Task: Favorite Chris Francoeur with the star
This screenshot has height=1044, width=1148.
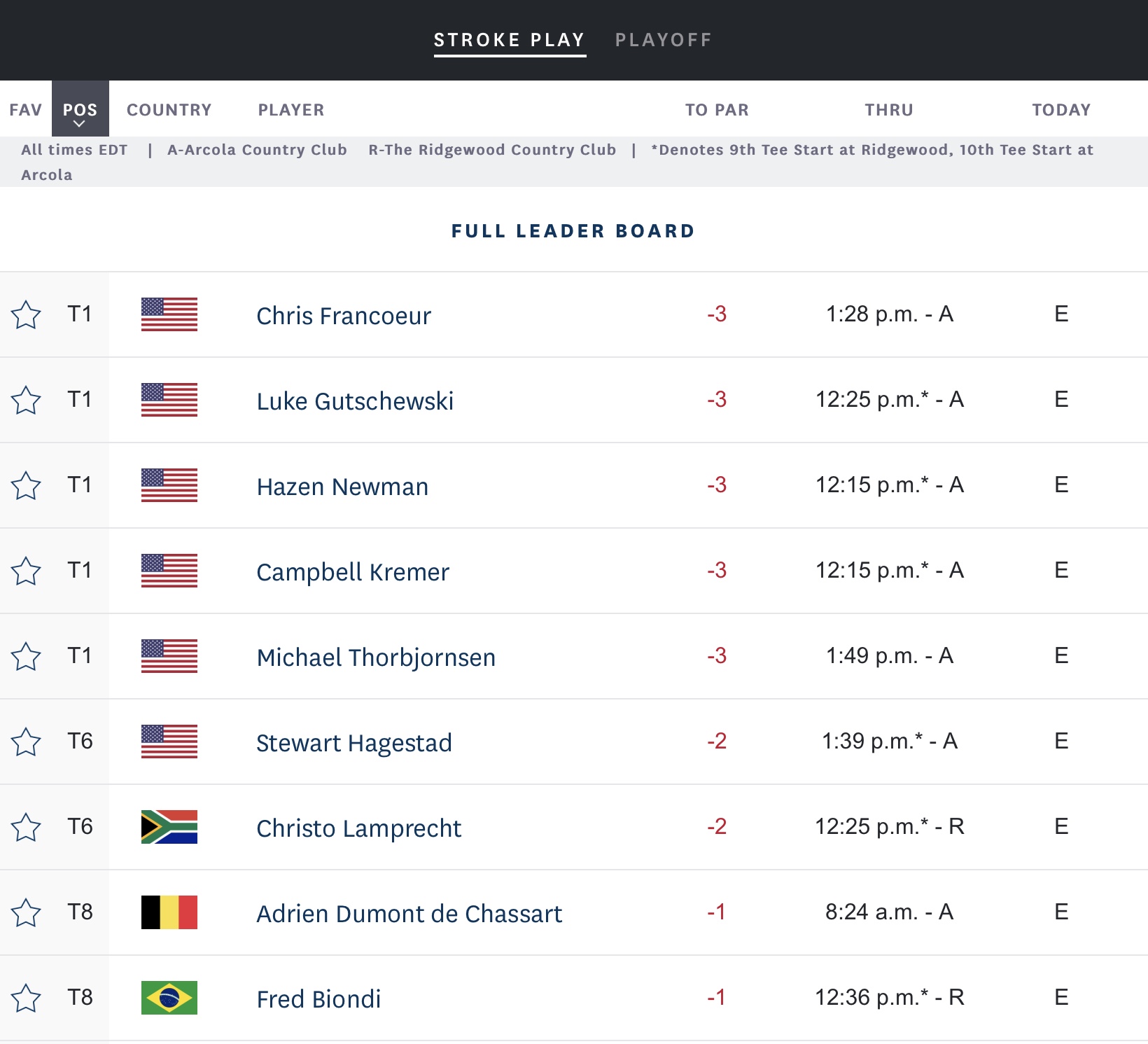Action: [26, 315]
